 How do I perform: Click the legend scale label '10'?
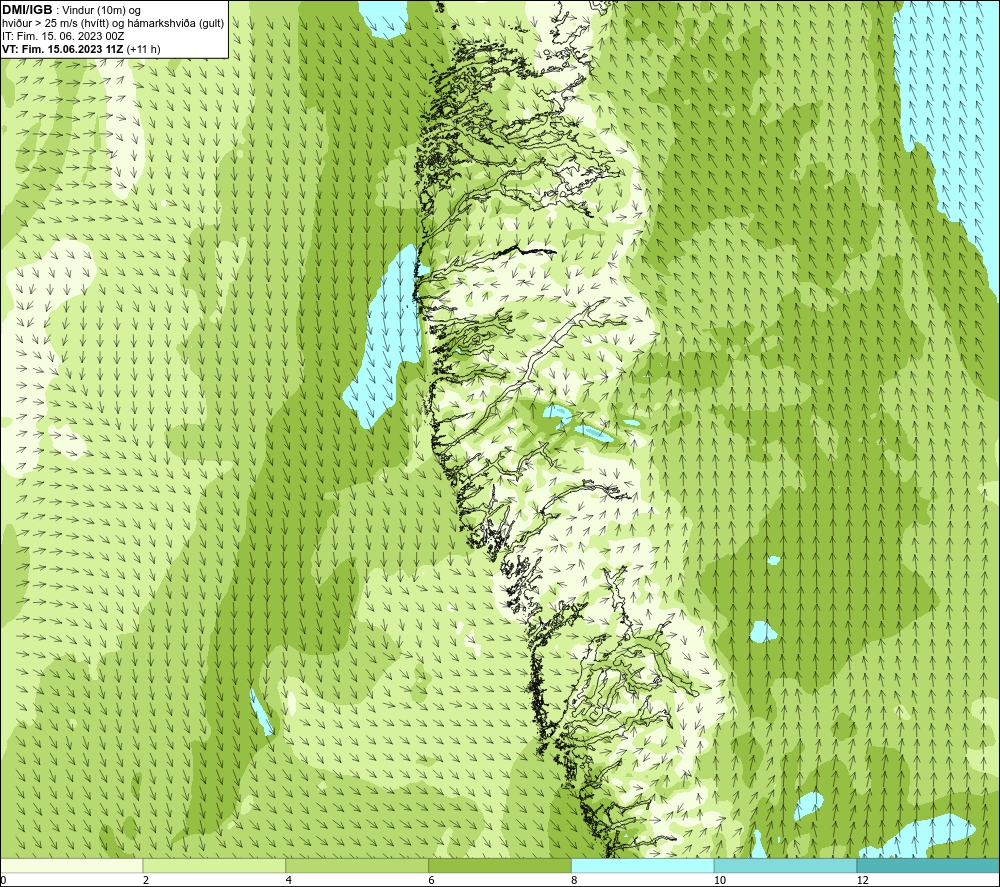click(x=720, y=881)
